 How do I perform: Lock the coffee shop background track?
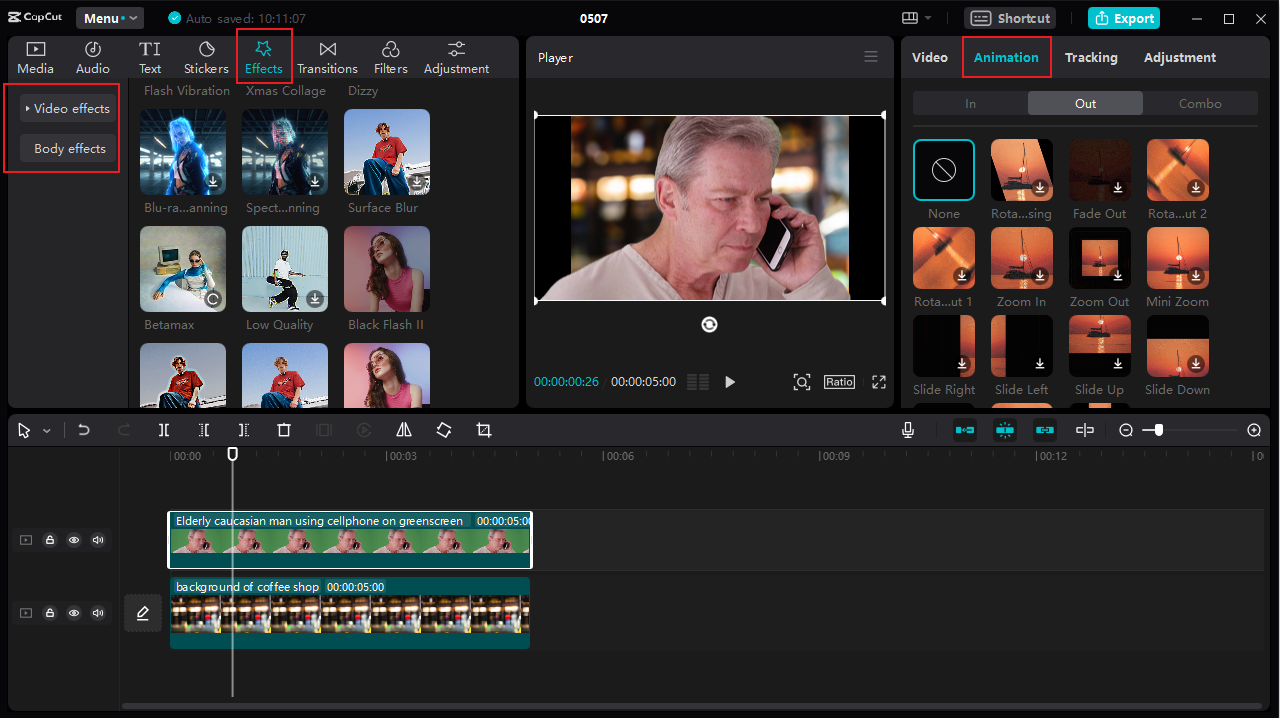pyautogui.click(x=50, y=613)
